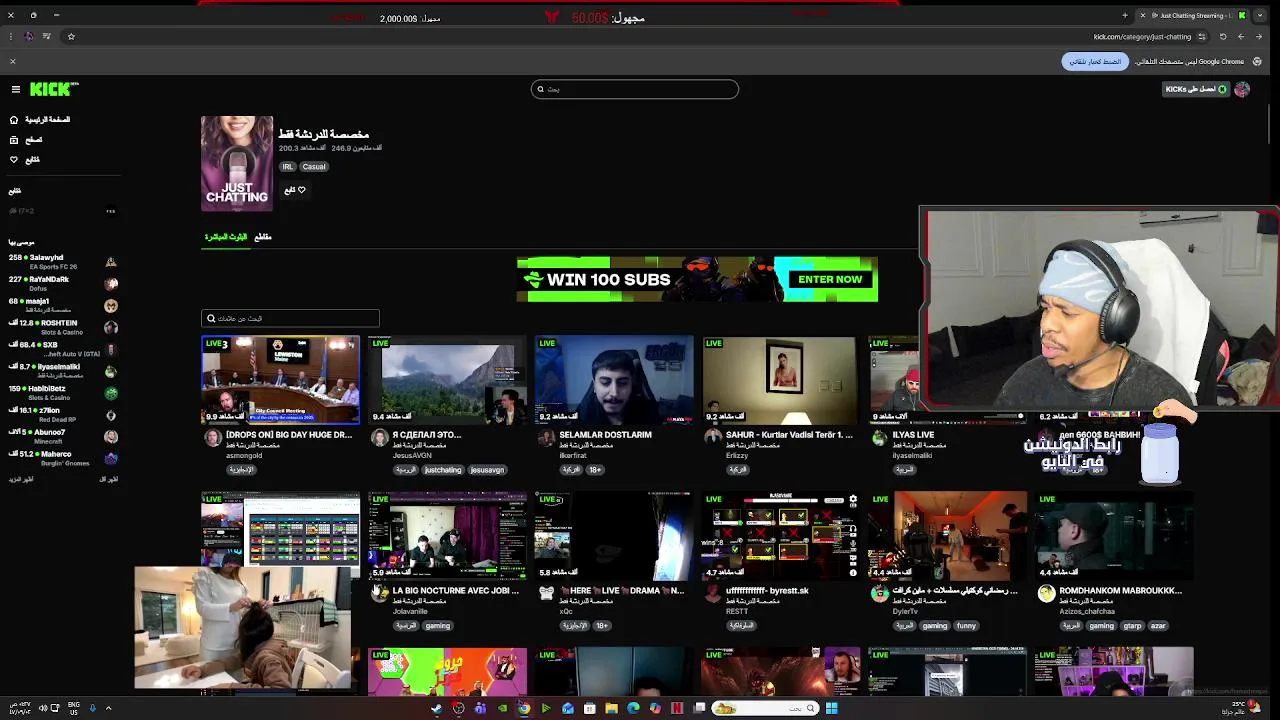Select the justchatting tag on JesusAVGN card

(x=443, y=470)
